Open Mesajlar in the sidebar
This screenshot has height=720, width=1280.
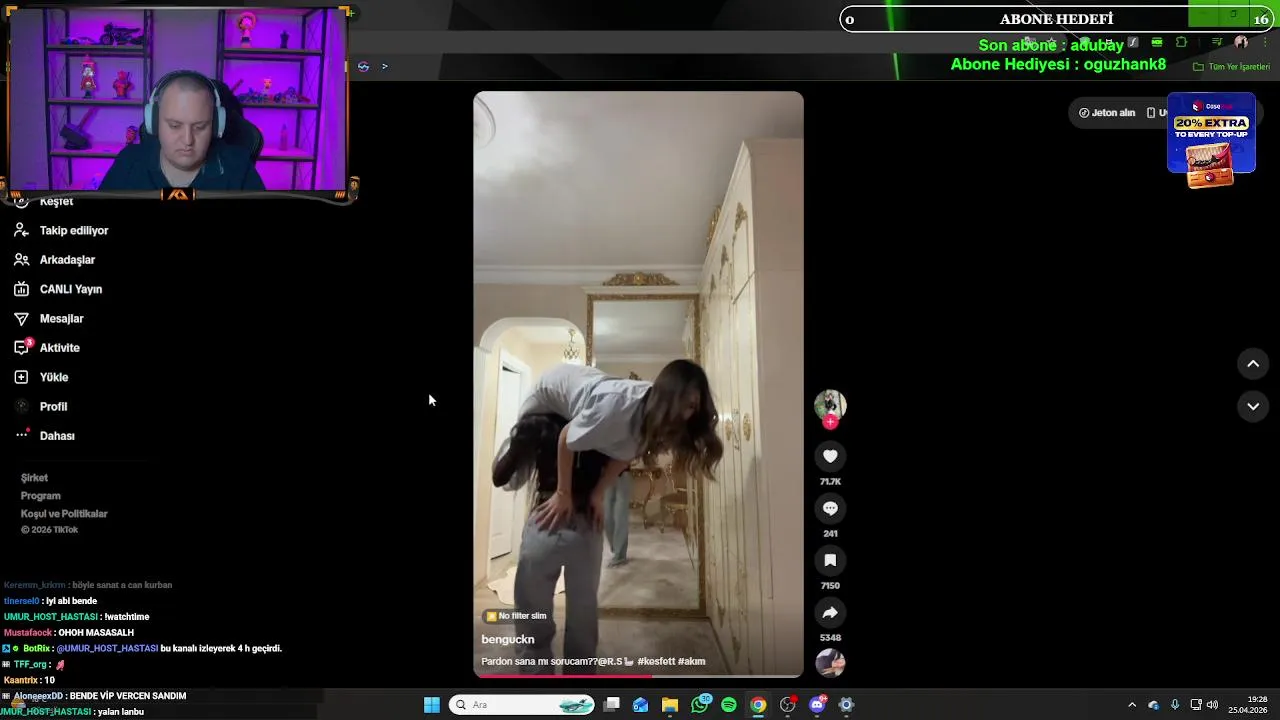coord(49,318)
